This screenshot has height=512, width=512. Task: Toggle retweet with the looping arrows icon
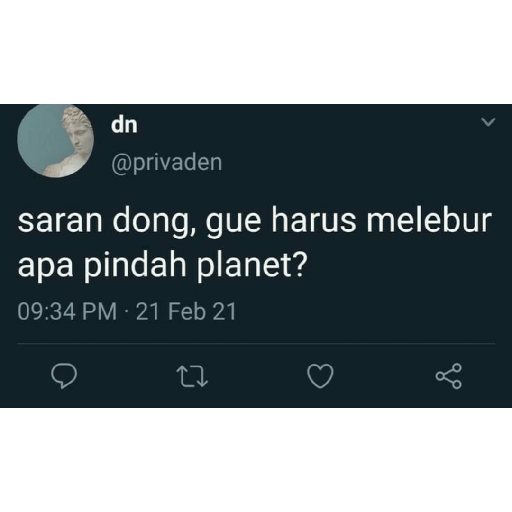tap(192, 376)
